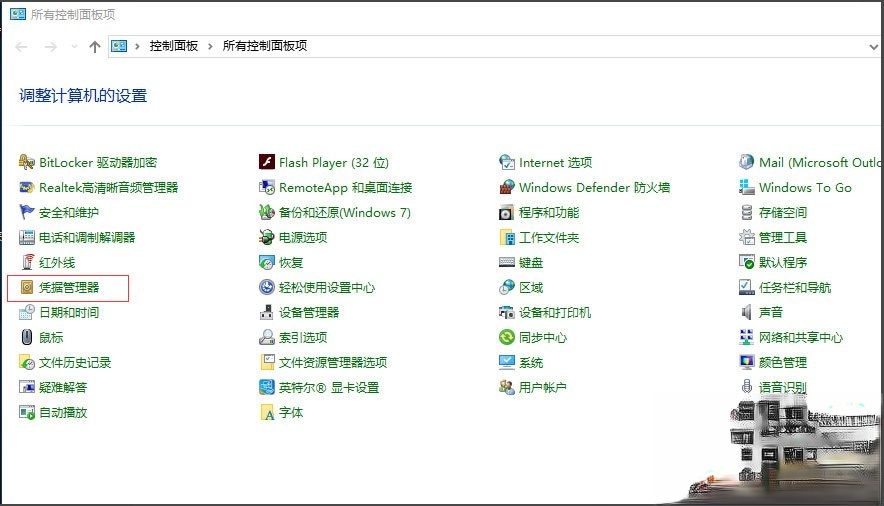Click the address bar control panel icon
The height and width of the screenshot is (506, 884).
tap(119, 46)
